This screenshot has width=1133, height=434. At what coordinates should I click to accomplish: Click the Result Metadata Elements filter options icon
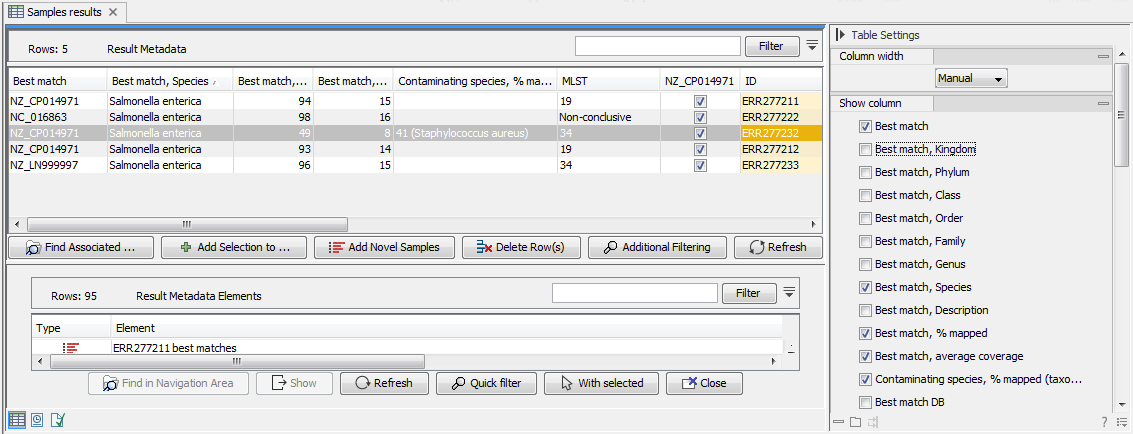(x=789, y=292)
